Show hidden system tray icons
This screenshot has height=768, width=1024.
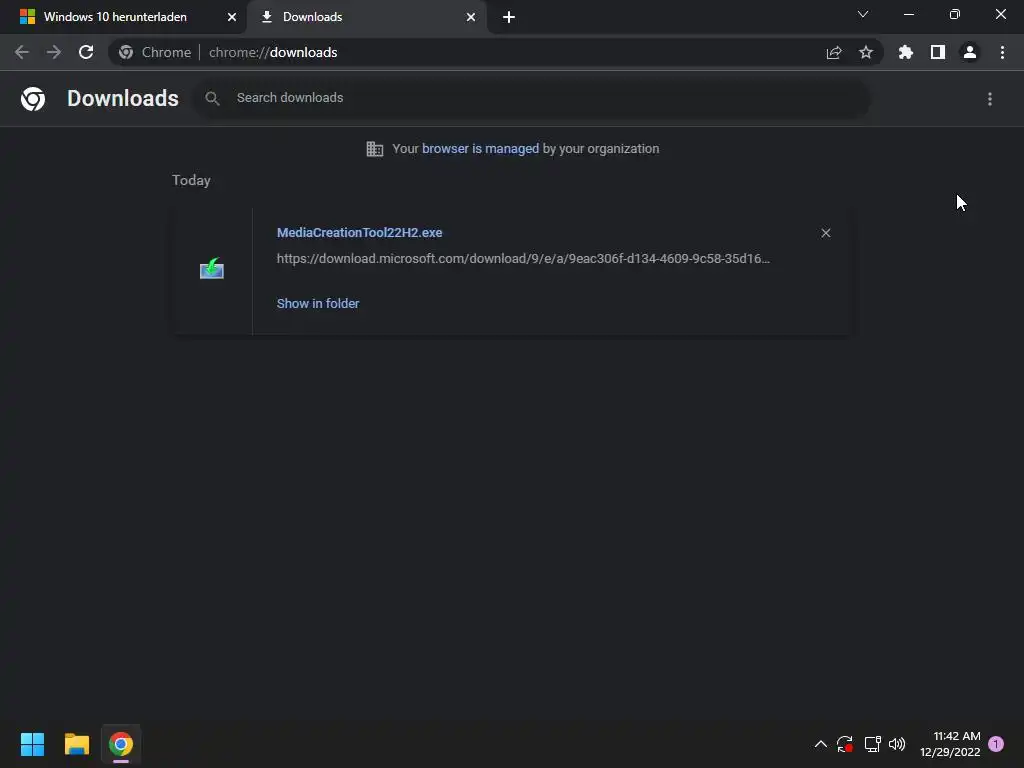(x=821, y=744)
